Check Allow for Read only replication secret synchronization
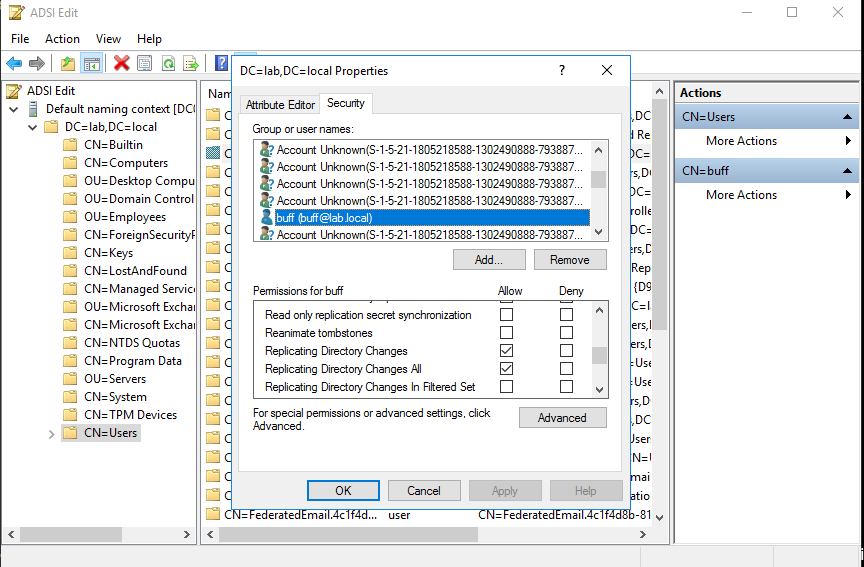864x567 pixels. [506, 315]
